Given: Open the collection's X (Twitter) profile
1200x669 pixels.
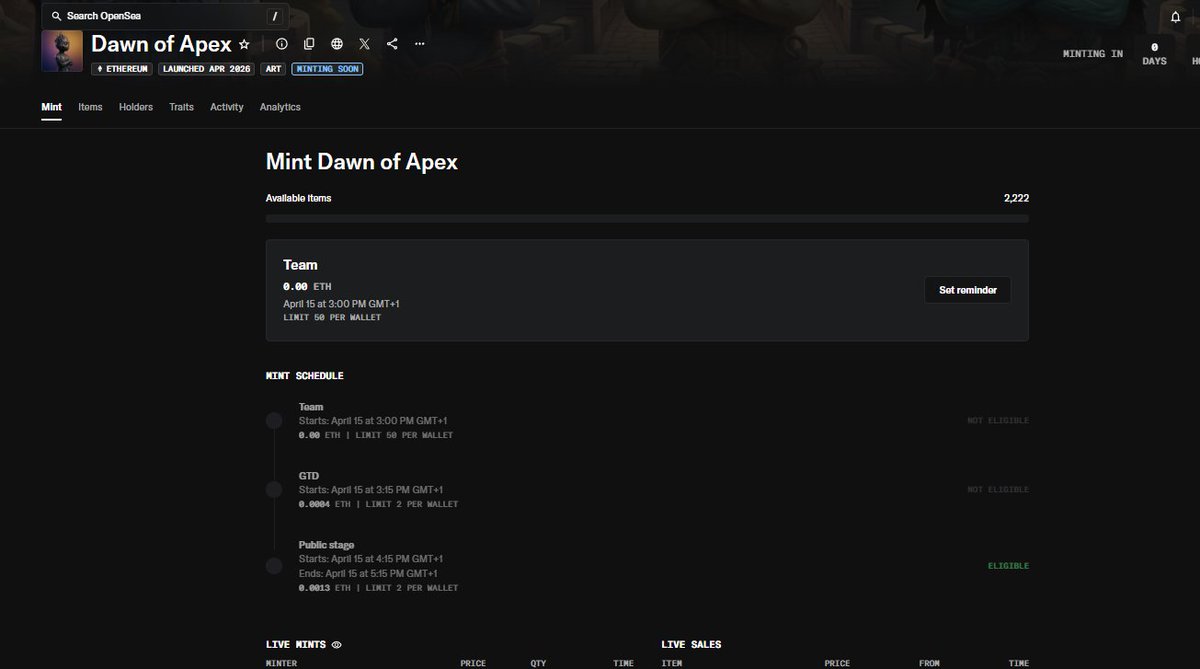Looking at the screenshot, I should (364, 44).
